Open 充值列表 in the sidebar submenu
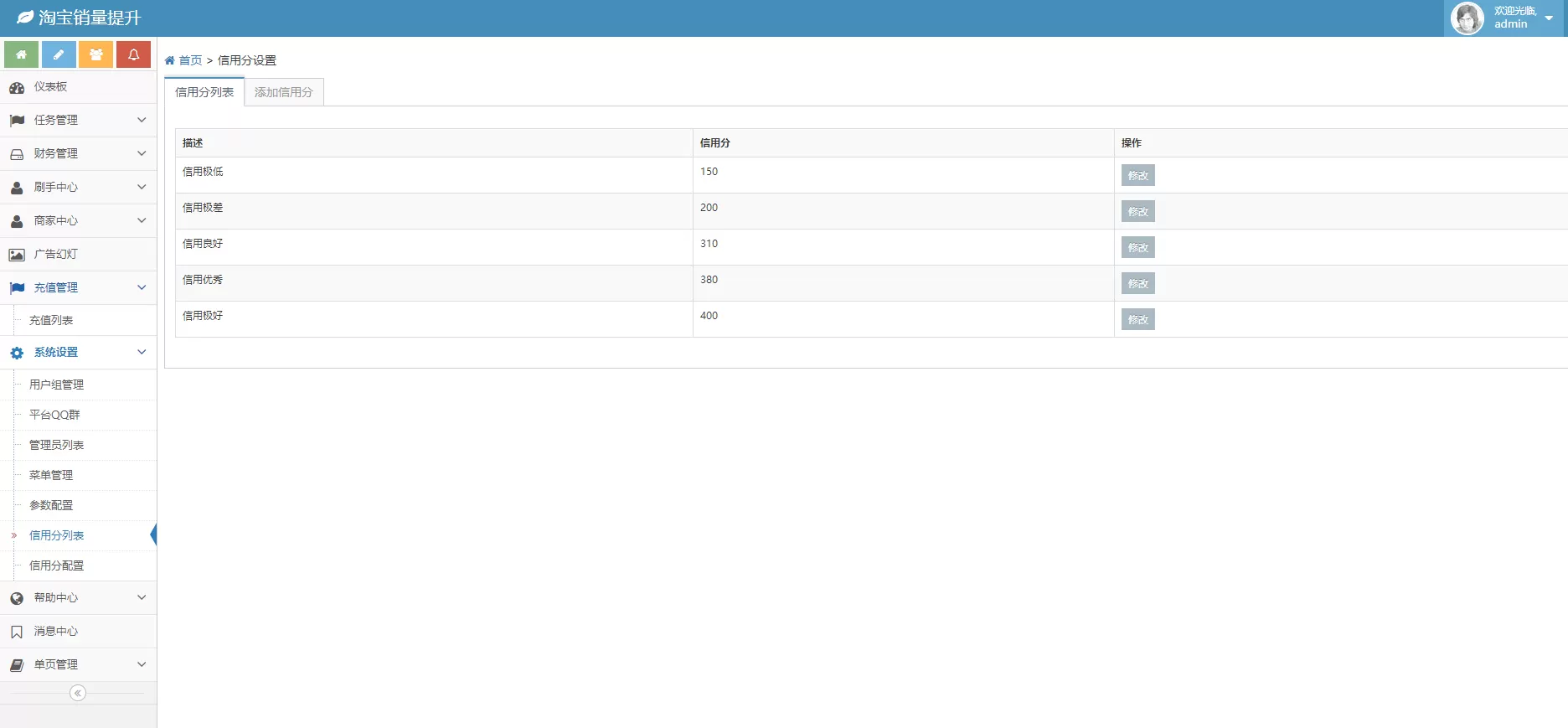Viewport: 1568px width, 728px height. (x=51, y=321)
